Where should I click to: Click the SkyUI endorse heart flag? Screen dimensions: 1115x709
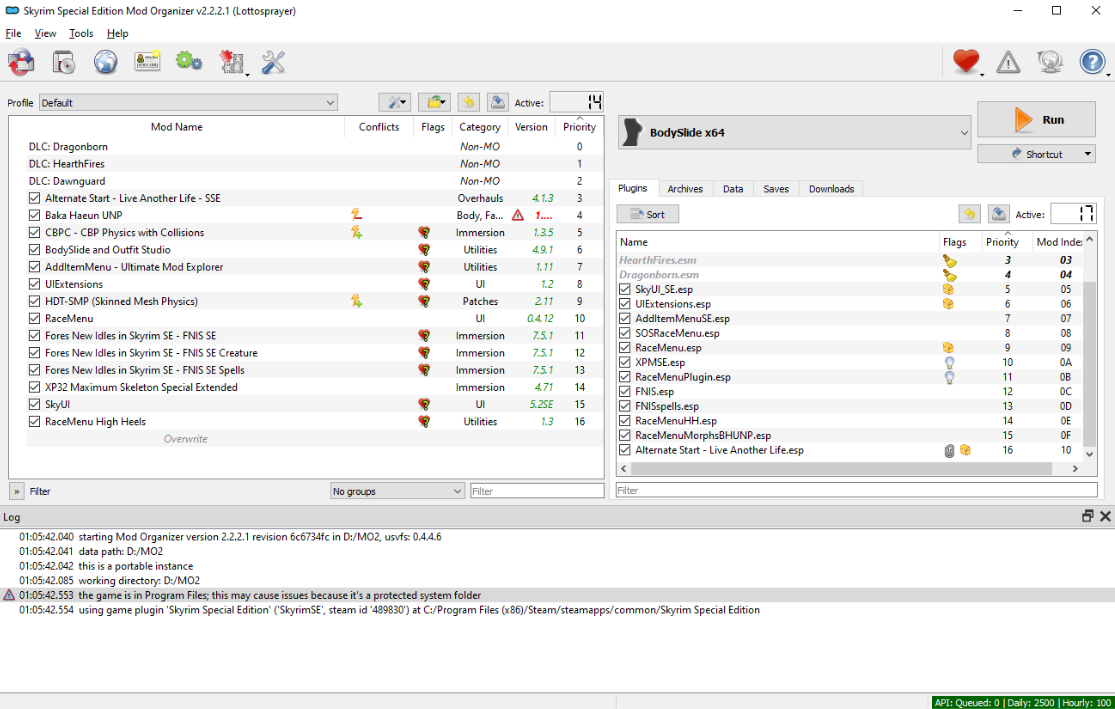[425, 404]
